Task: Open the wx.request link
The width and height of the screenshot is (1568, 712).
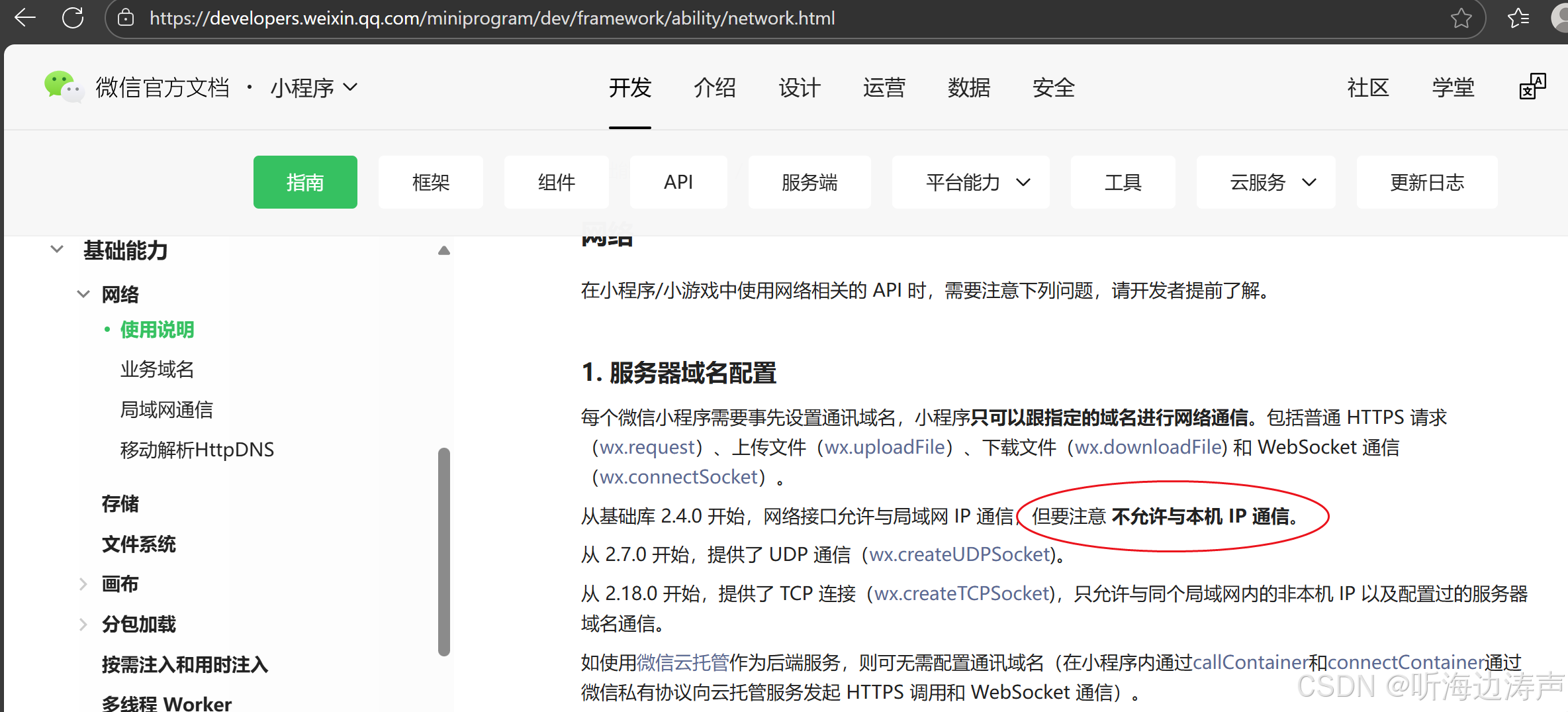Action: tap(648, 447)
